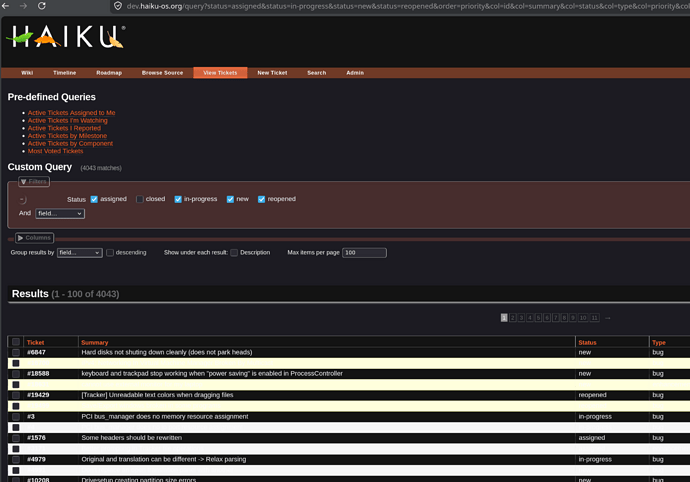Open Browse Source tab

click(x=162, y=73)
